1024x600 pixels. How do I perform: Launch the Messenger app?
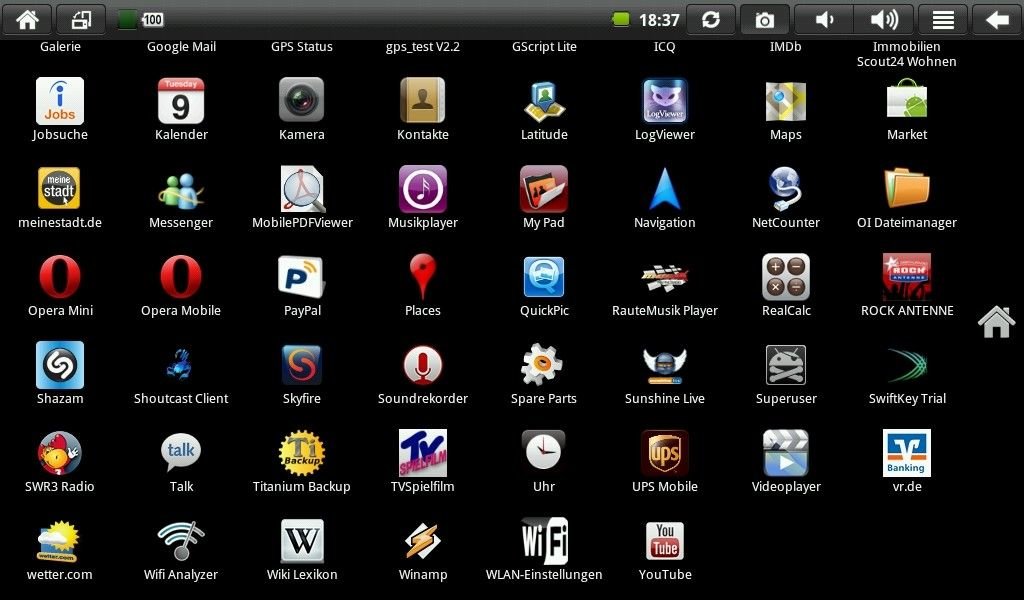[x=181, y=197]
